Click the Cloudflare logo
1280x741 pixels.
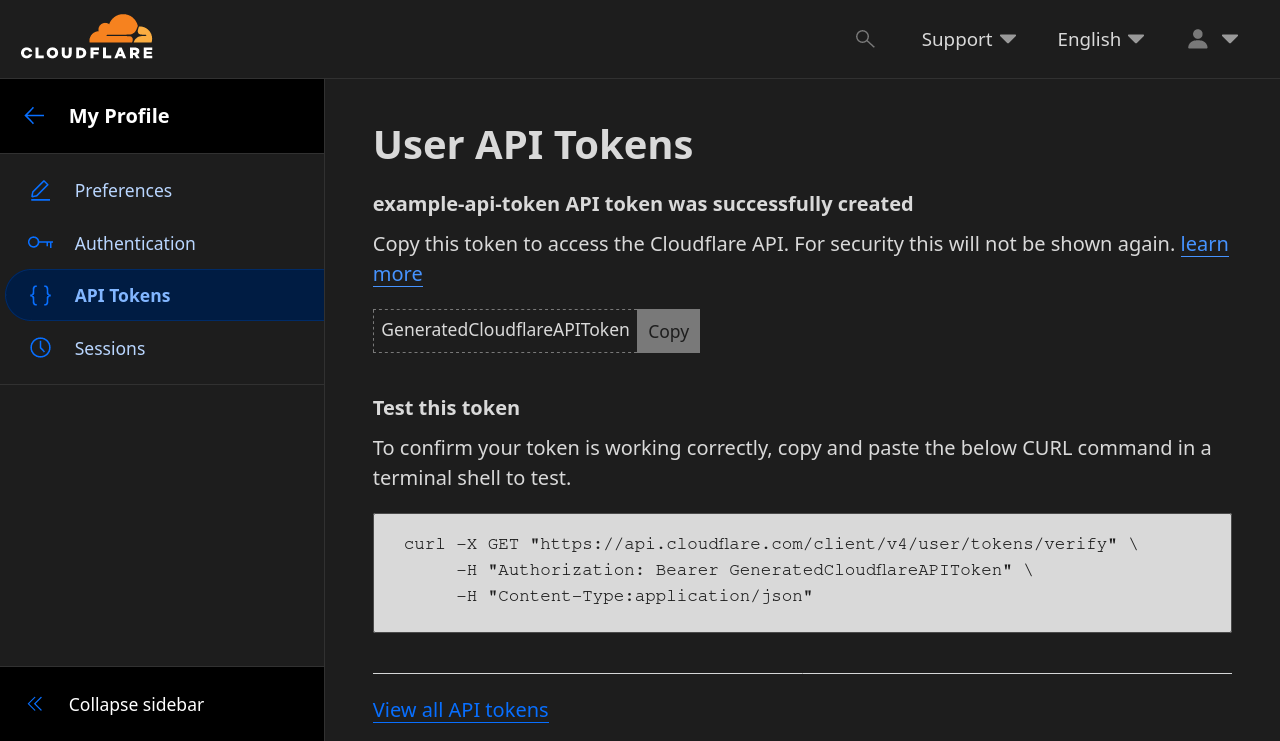coord(87,36)
